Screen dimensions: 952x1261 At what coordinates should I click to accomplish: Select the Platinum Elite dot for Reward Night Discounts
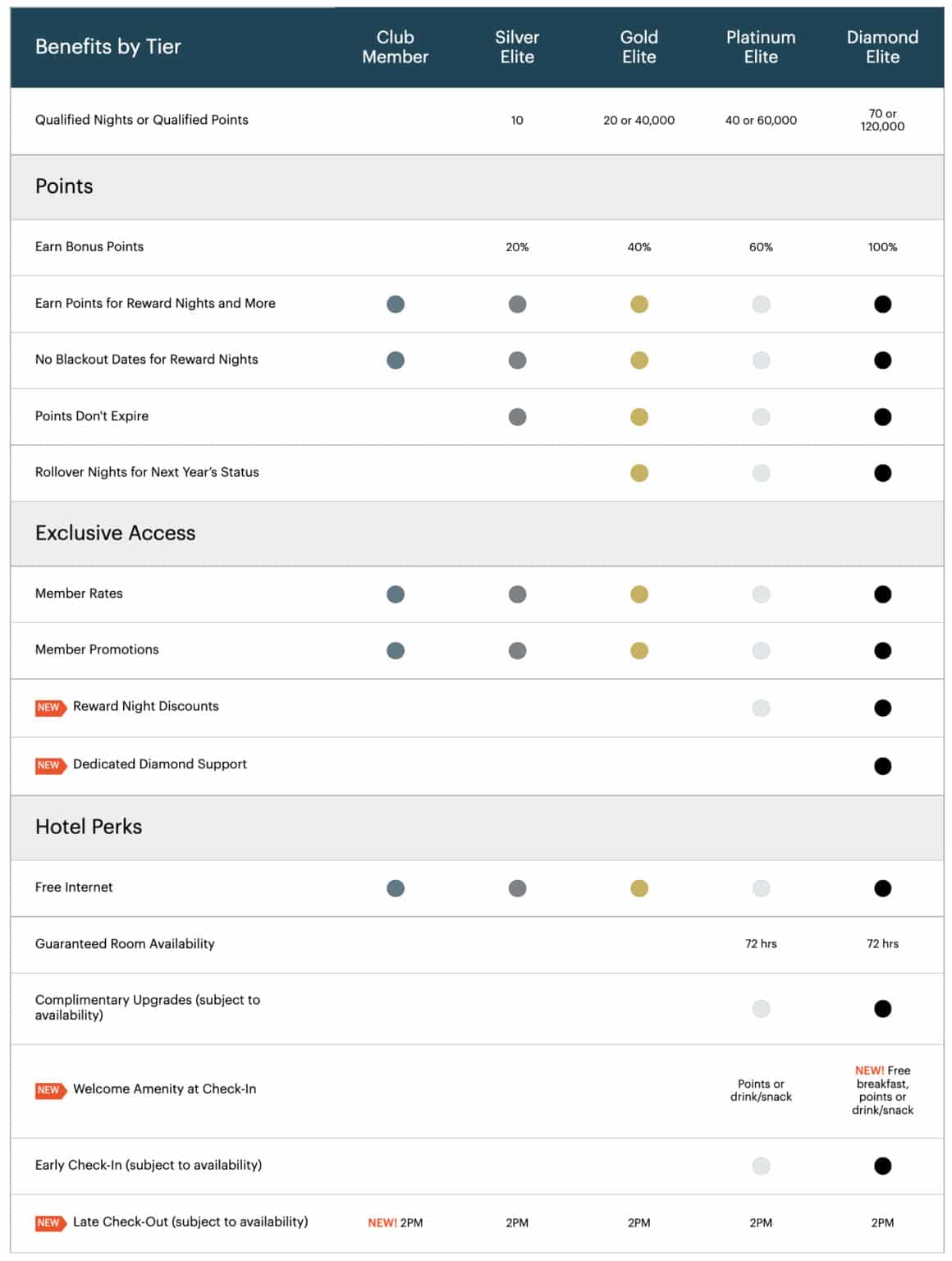tap(761, 708)
